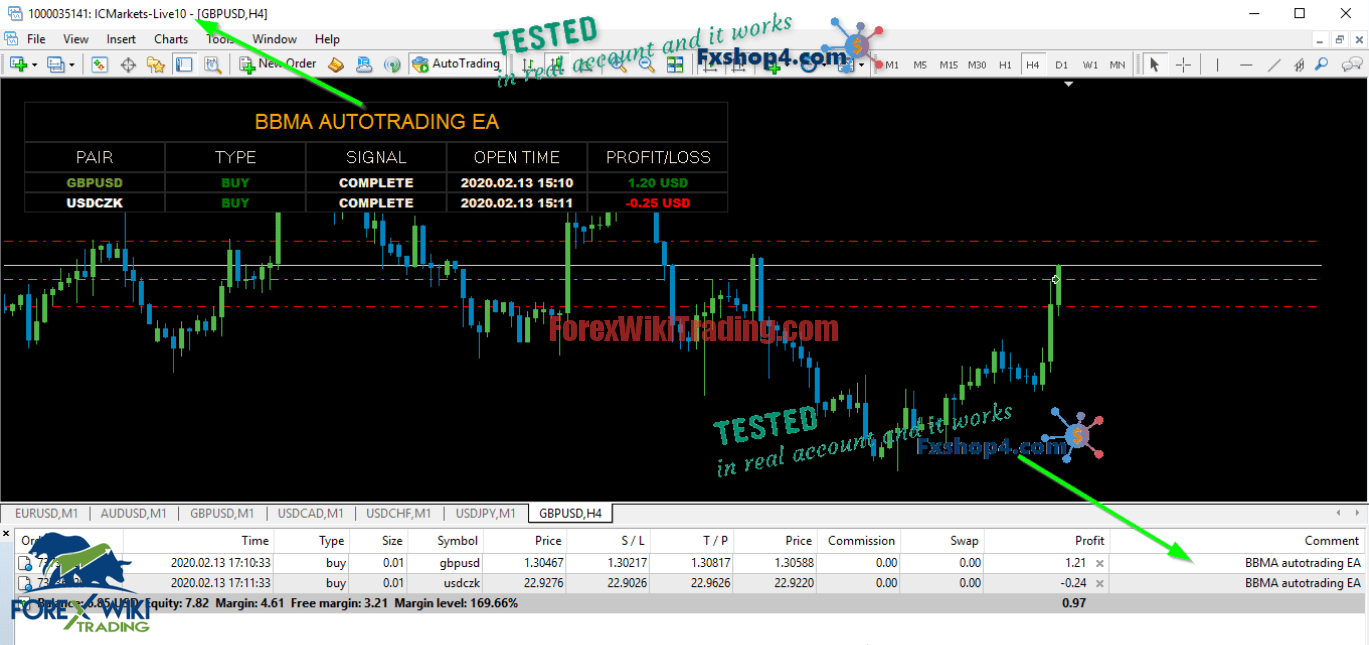The height and width of the screenshot is (645, 1369).
Task: Expand the Templates dropdown arrow
Action: 862,64
